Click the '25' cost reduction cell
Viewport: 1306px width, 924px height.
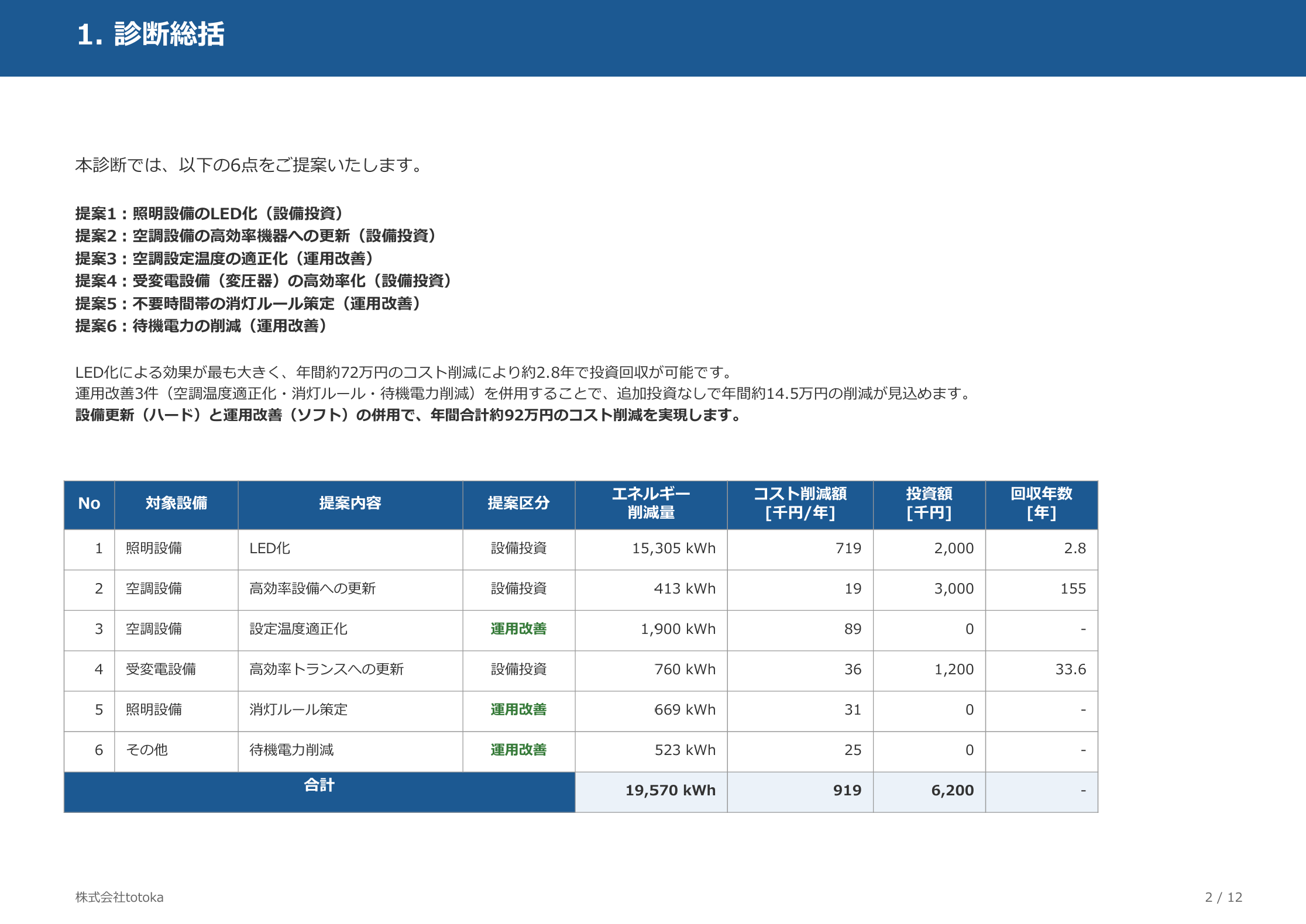point(800,751)
